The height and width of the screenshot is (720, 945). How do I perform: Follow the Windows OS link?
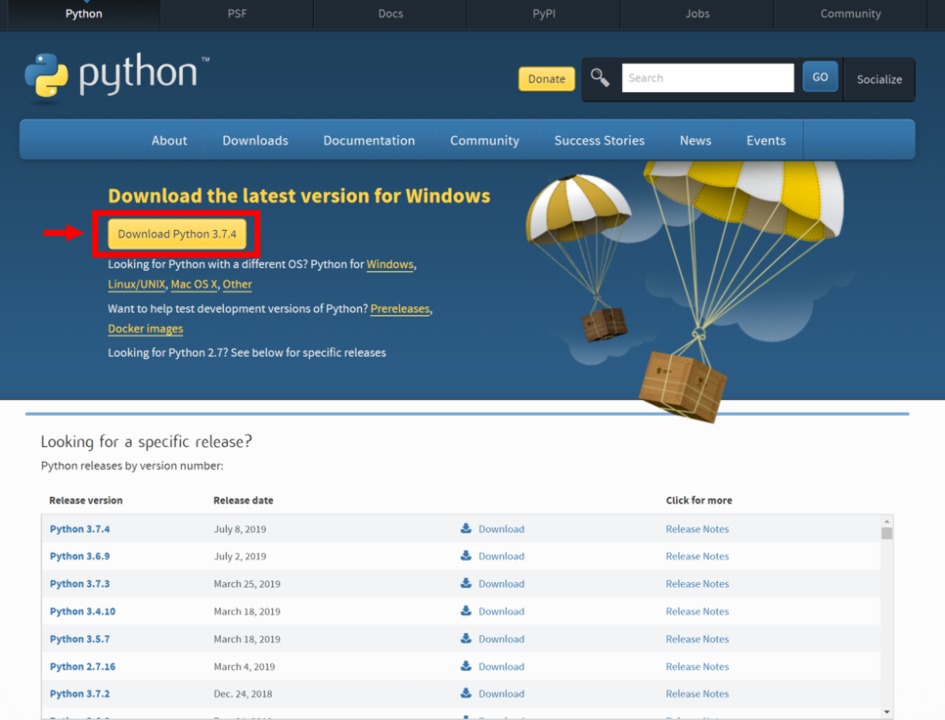(390, 264)
